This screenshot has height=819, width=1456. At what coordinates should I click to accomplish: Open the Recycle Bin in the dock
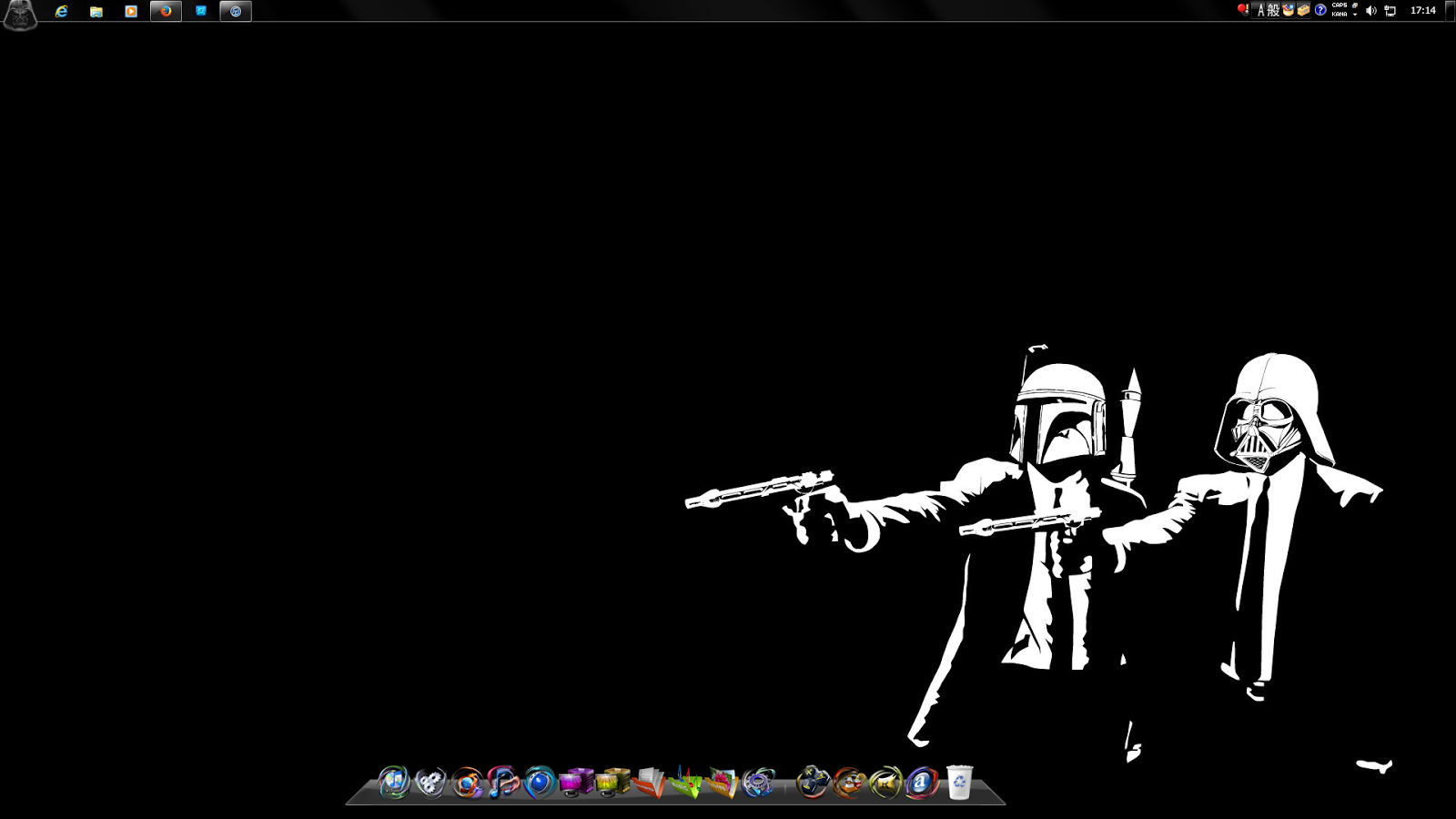click(x=959, y=782)
